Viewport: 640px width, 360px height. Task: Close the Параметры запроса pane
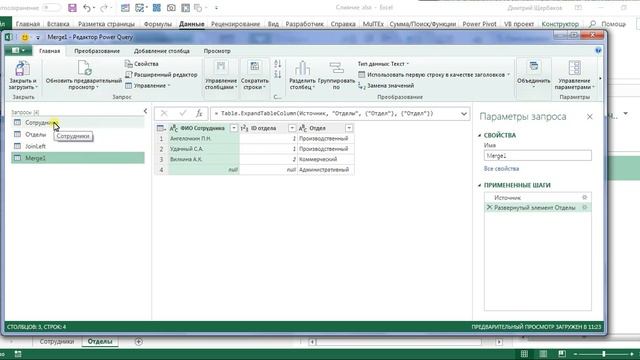coord(589,117)
